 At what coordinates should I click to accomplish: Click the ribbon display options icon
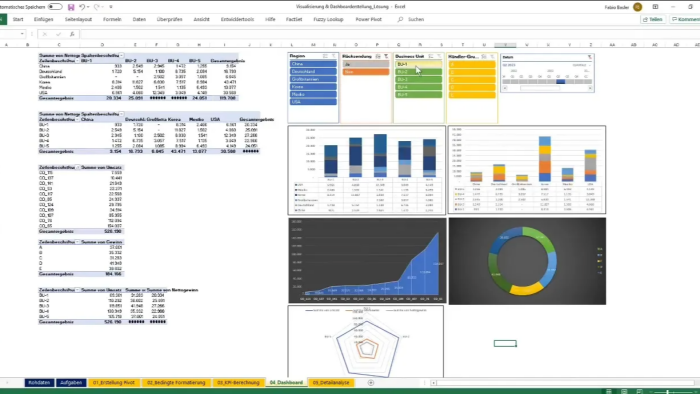coord(655,7)
